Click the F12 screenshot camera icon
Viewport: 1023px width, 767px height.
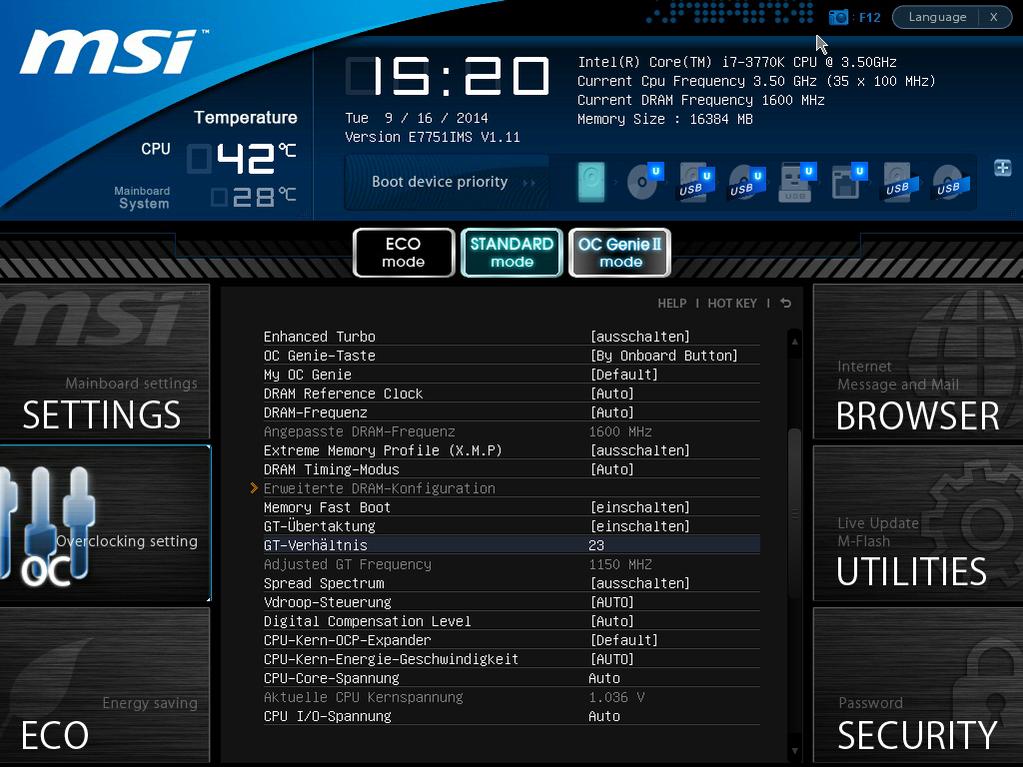click(838, 17)
